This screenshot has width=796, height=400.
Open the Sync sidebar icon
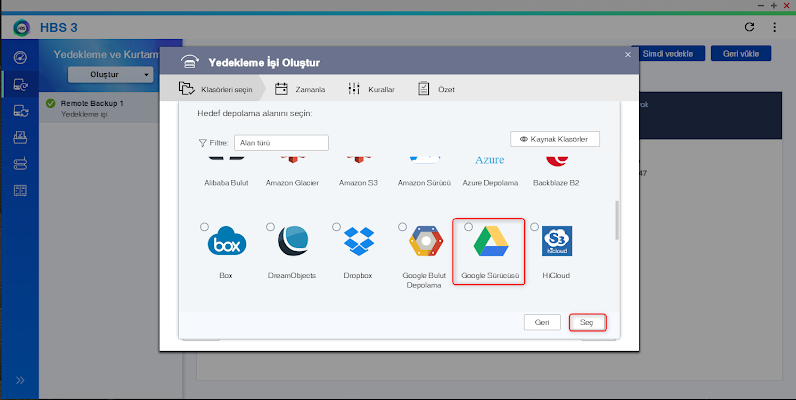(20, 111)
